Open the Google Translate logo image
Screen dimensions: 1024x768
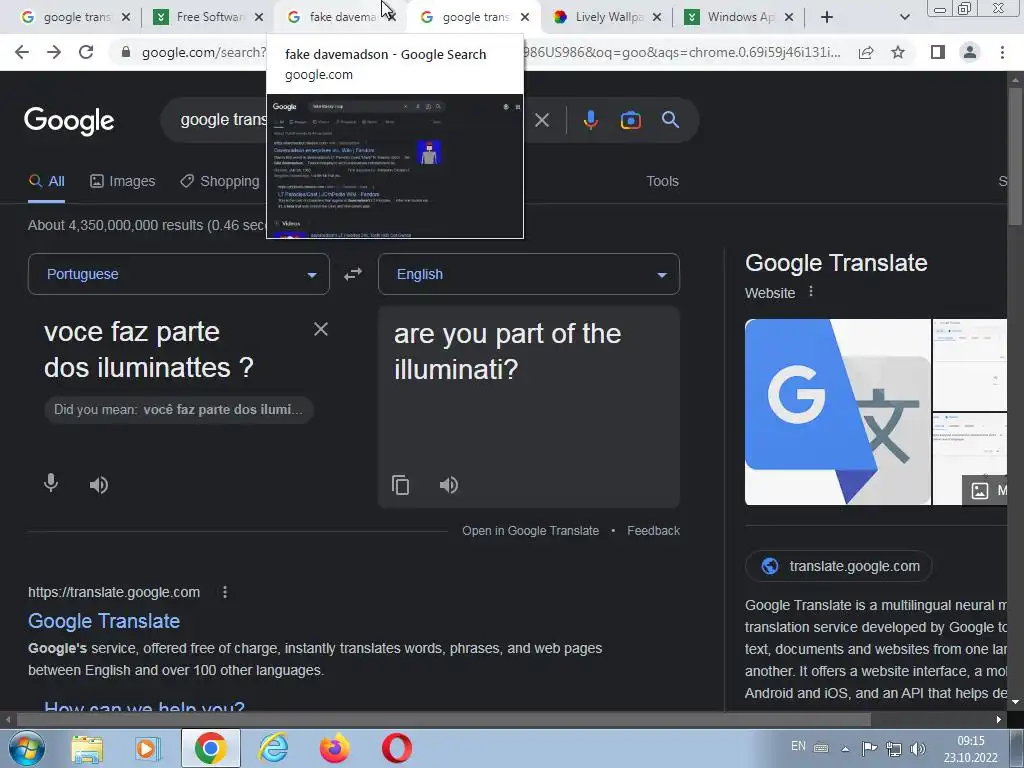pos(837,412)
